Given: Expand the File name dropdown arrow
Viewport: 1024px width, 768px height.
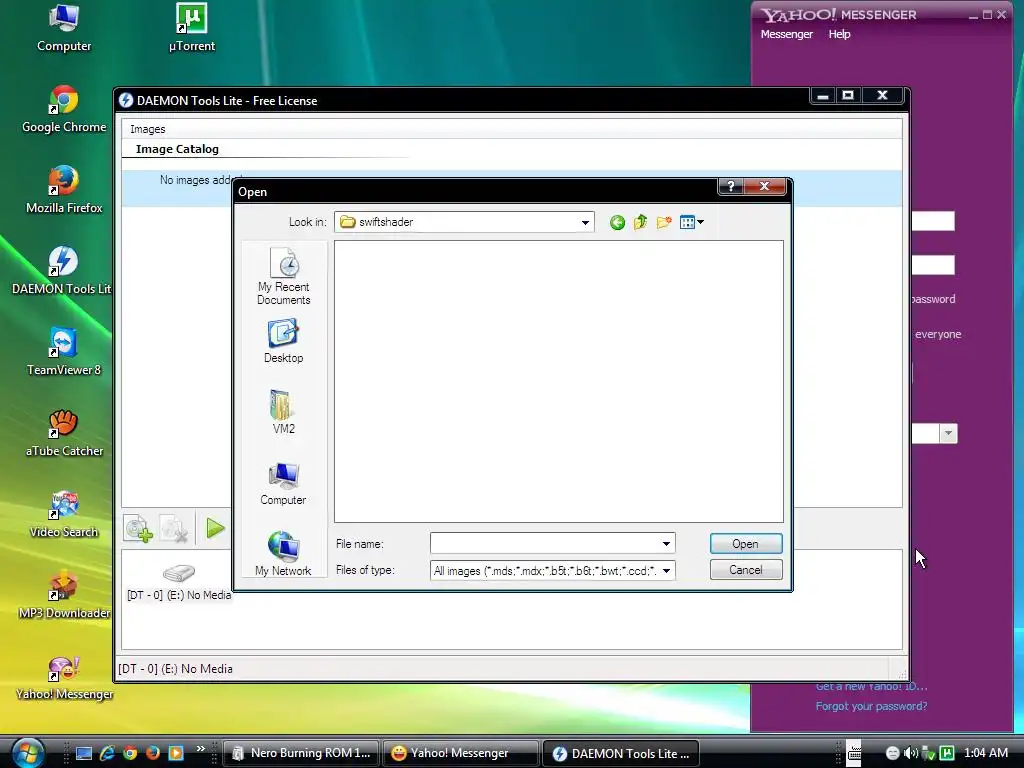Looking at the screenshot, I should [666, 543].
